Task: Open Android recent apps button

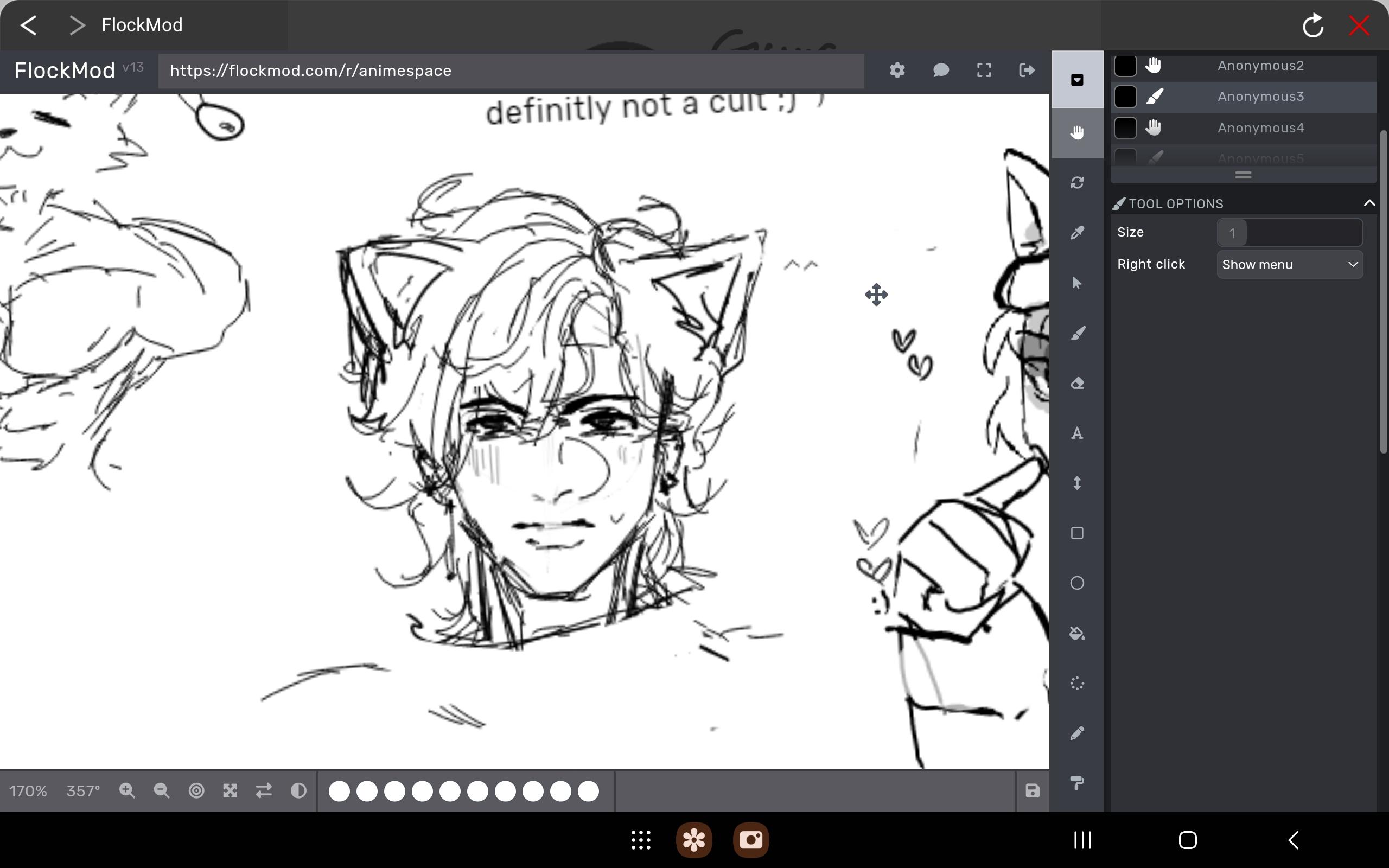Action: click(1082, 840)
